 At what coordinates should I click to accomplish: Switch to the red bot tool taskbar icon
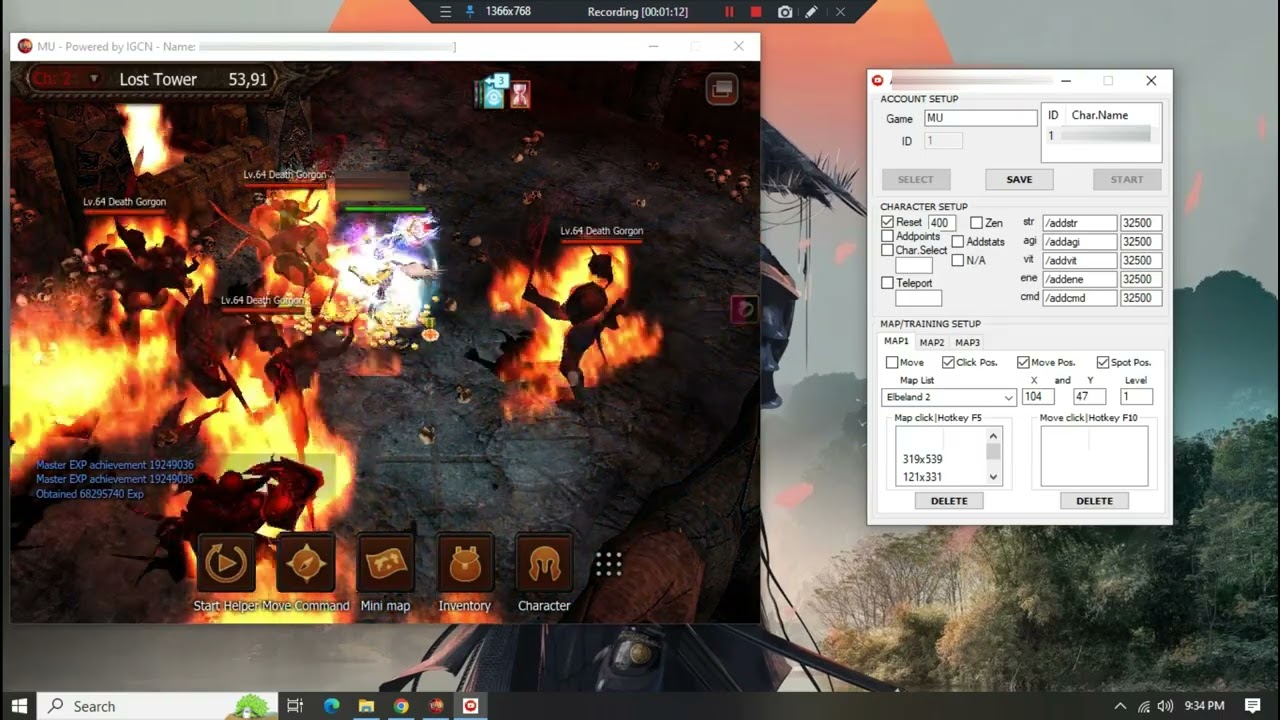coord(470,706)
